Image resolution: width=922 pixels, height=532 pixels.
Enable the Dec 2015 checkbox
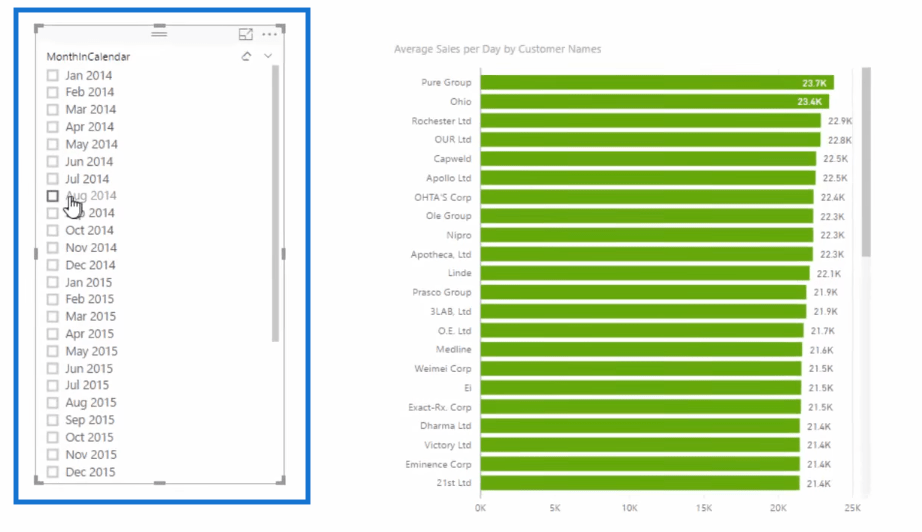(53, 472)
